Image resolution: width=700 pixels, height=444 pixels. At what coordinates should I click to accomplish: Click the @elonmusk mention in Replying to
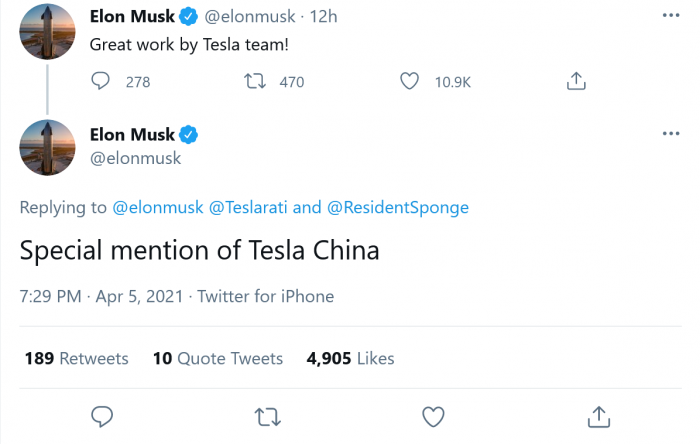coord(158,208)
